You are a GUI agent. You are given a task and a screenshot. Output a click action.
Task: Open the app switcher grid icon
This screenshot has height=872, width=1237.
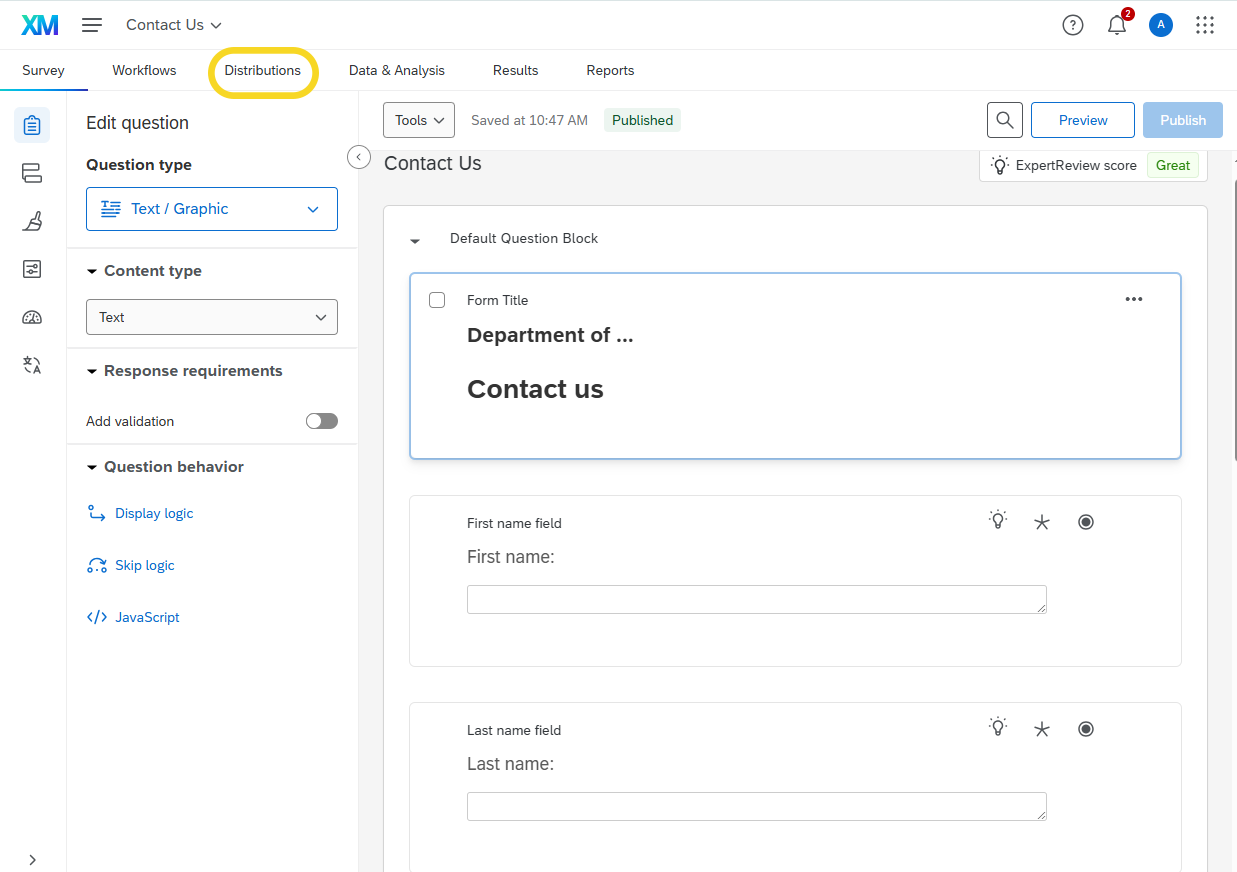coord(1205,25)
